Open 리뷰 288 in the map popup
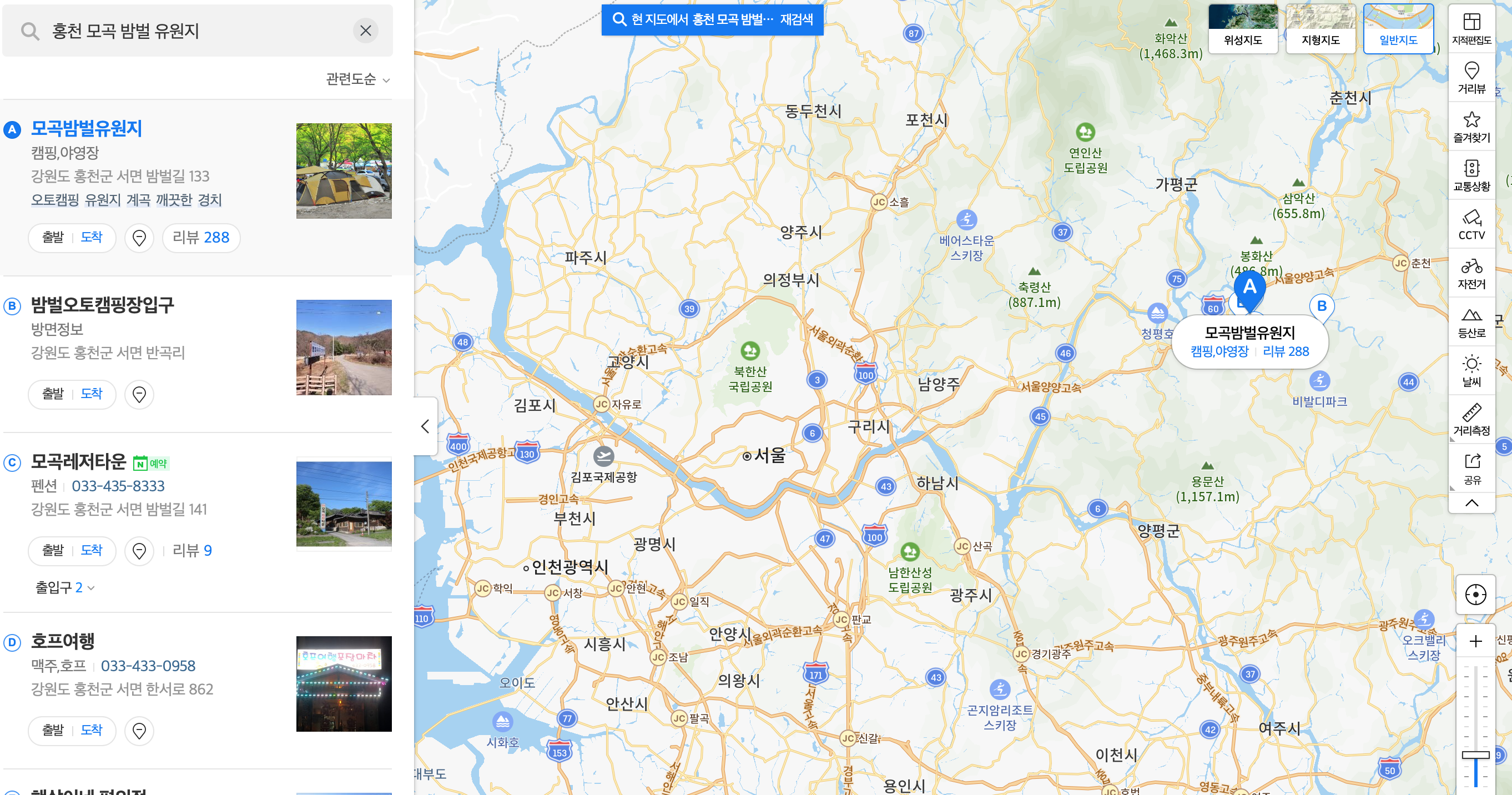 (x=1286, y=351)
